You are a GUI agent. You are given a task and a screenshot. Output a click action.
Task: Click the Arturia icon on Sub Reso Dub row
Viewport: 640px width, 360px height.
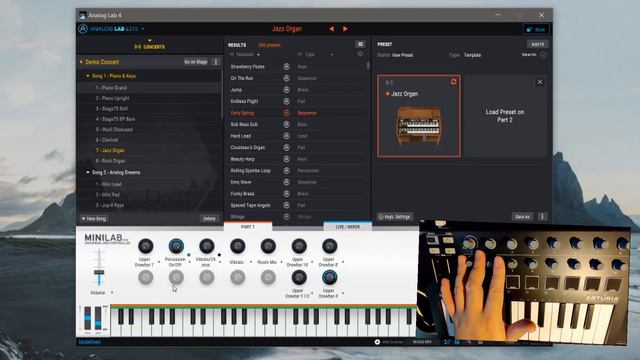[287, 124]
